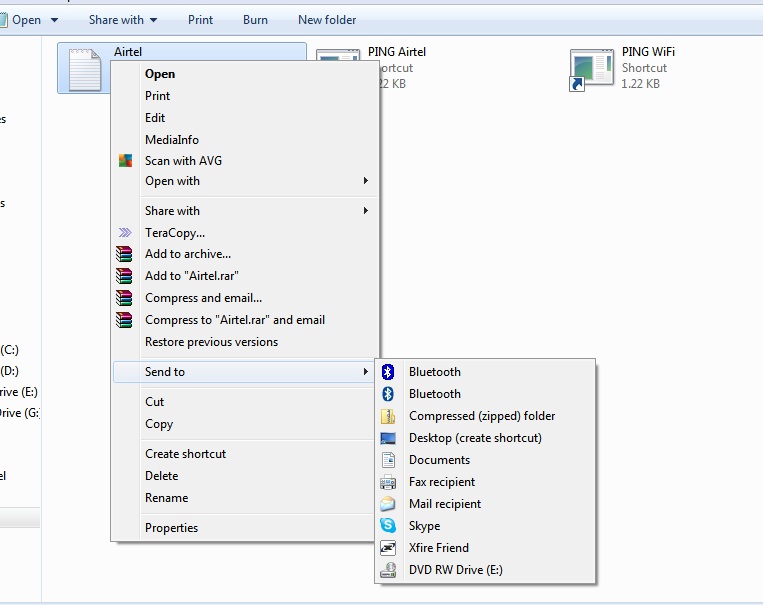Screen dimensions: 764x605
Task: Choose Restore previous versions
Action: point(211,342)
